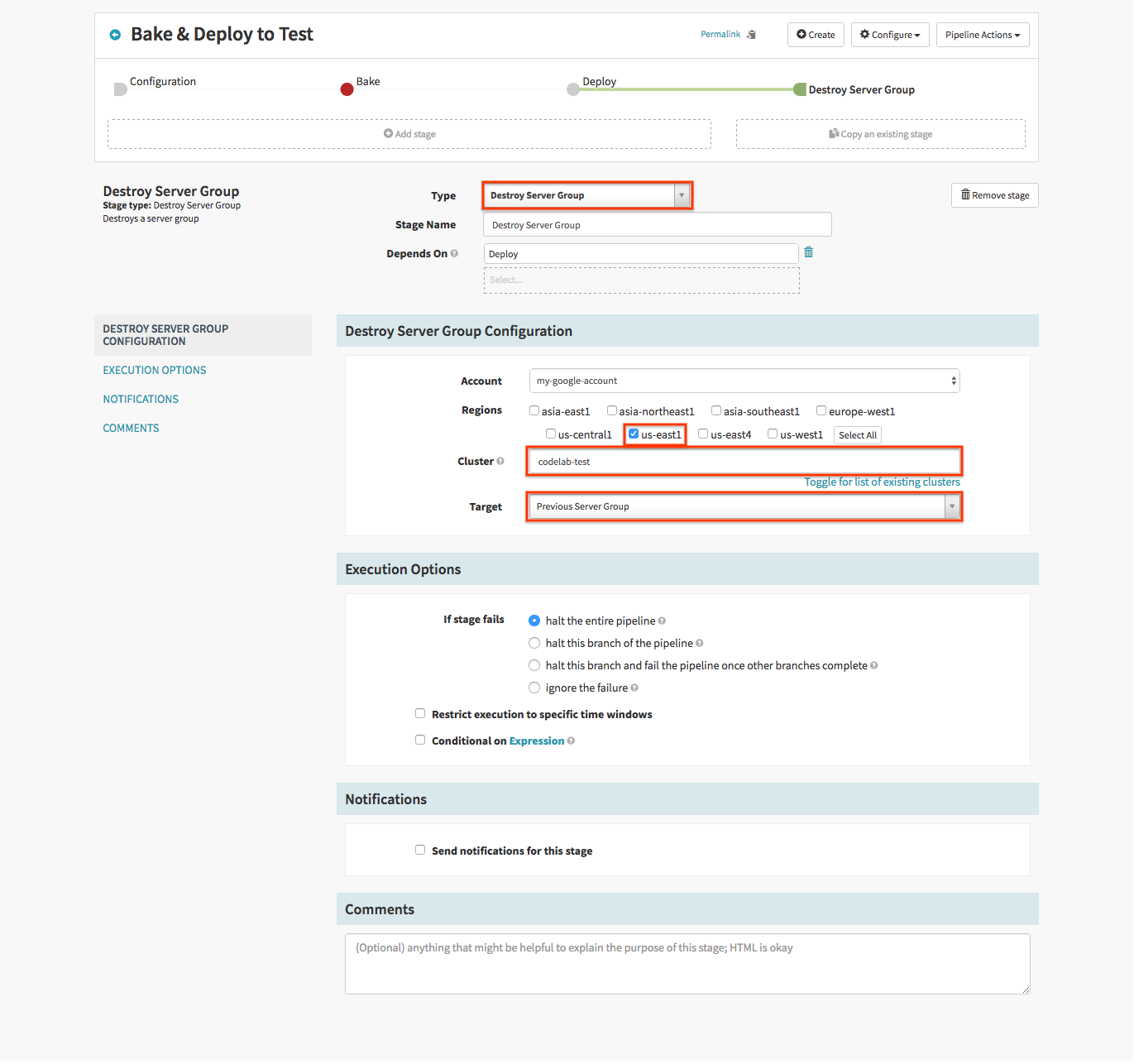1134x1064 pixels.
Task: Select the red Bake stage marker
Action: (347, 89)
